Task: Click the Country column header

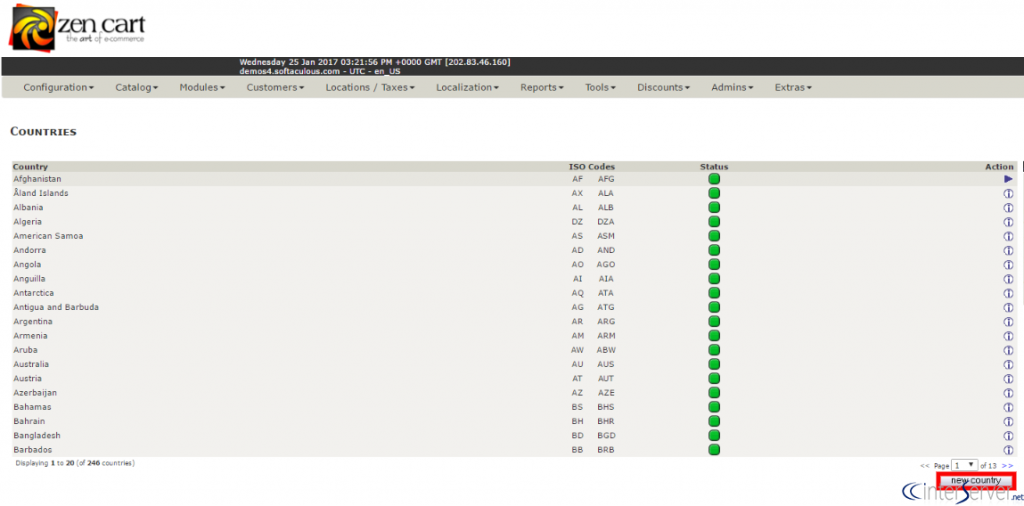Action: [30, 166]
